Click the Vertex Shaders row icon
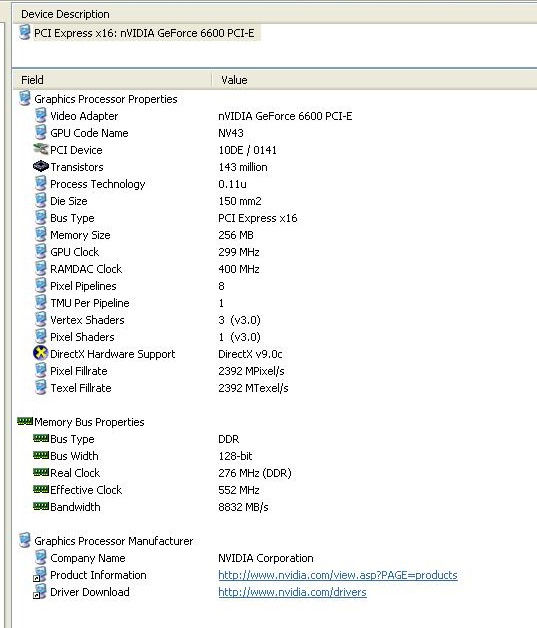Viewport: 537px width, 628px height. [x=40, y=320]
